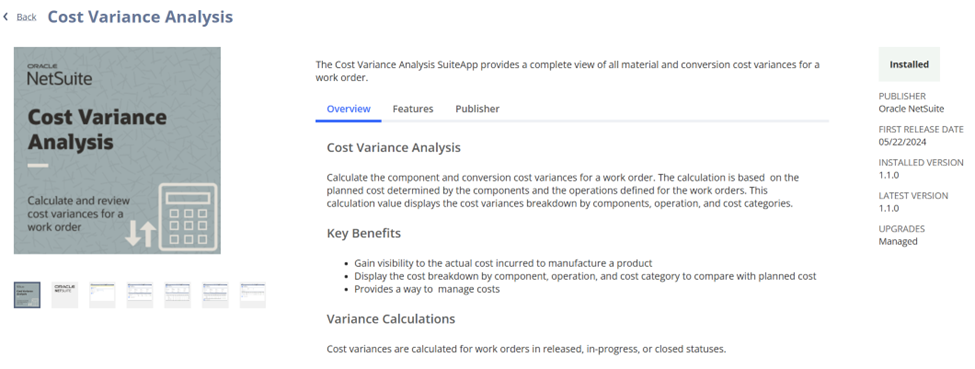Open the third screenshot thumbnail
The image size is (975, 369).
point(102,295)
